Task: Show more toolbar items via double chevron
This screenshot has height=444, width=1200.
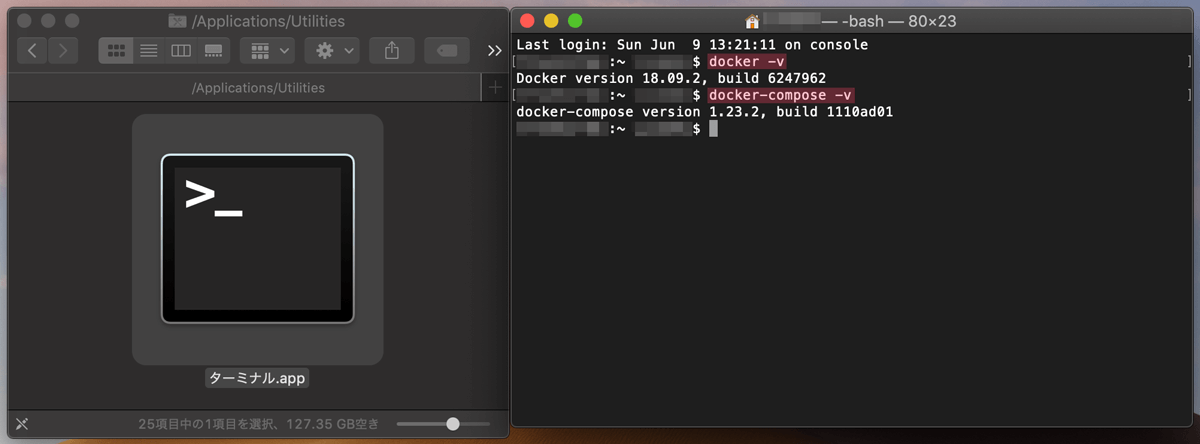Action: pyautogui.click(x=494, y=50)
